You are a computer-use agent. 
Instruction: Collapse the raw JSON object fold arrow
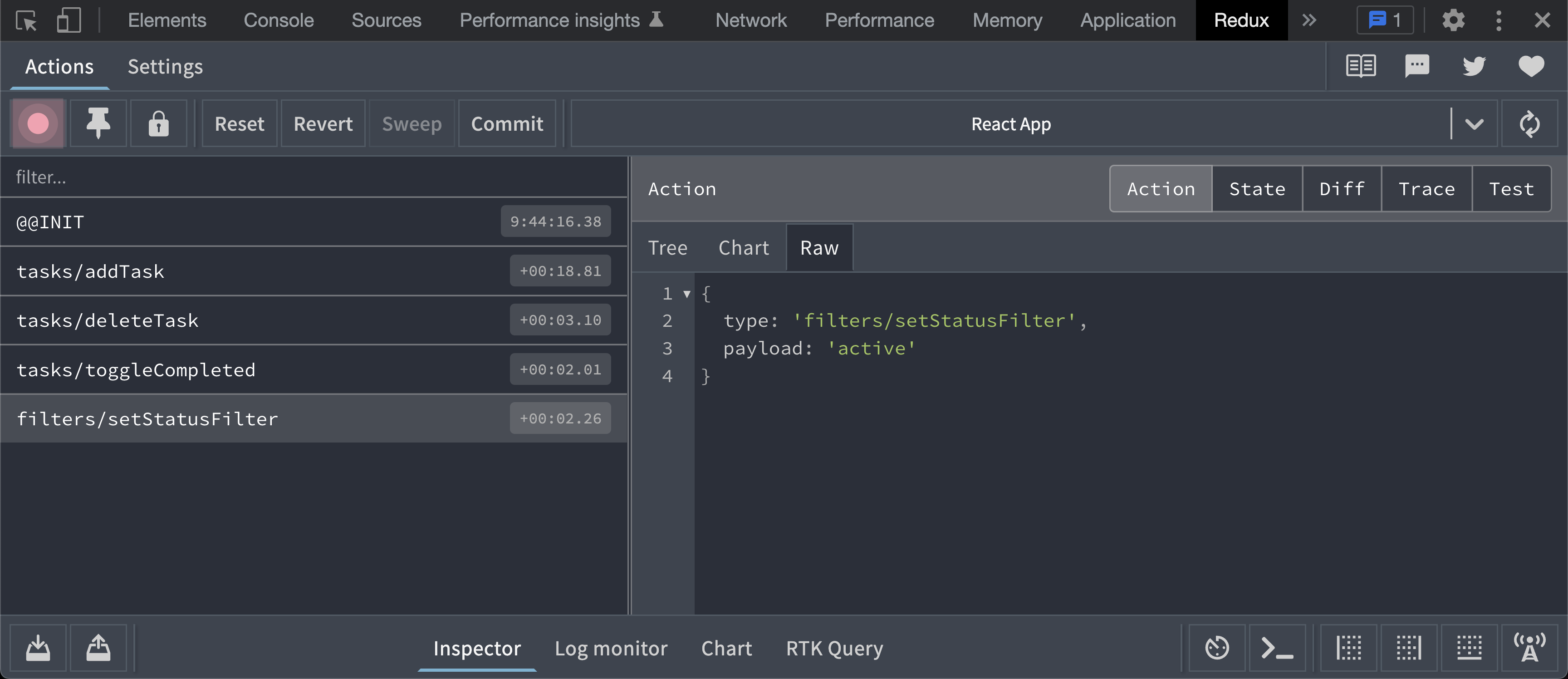pyautogui.click(x=686, y=294)
